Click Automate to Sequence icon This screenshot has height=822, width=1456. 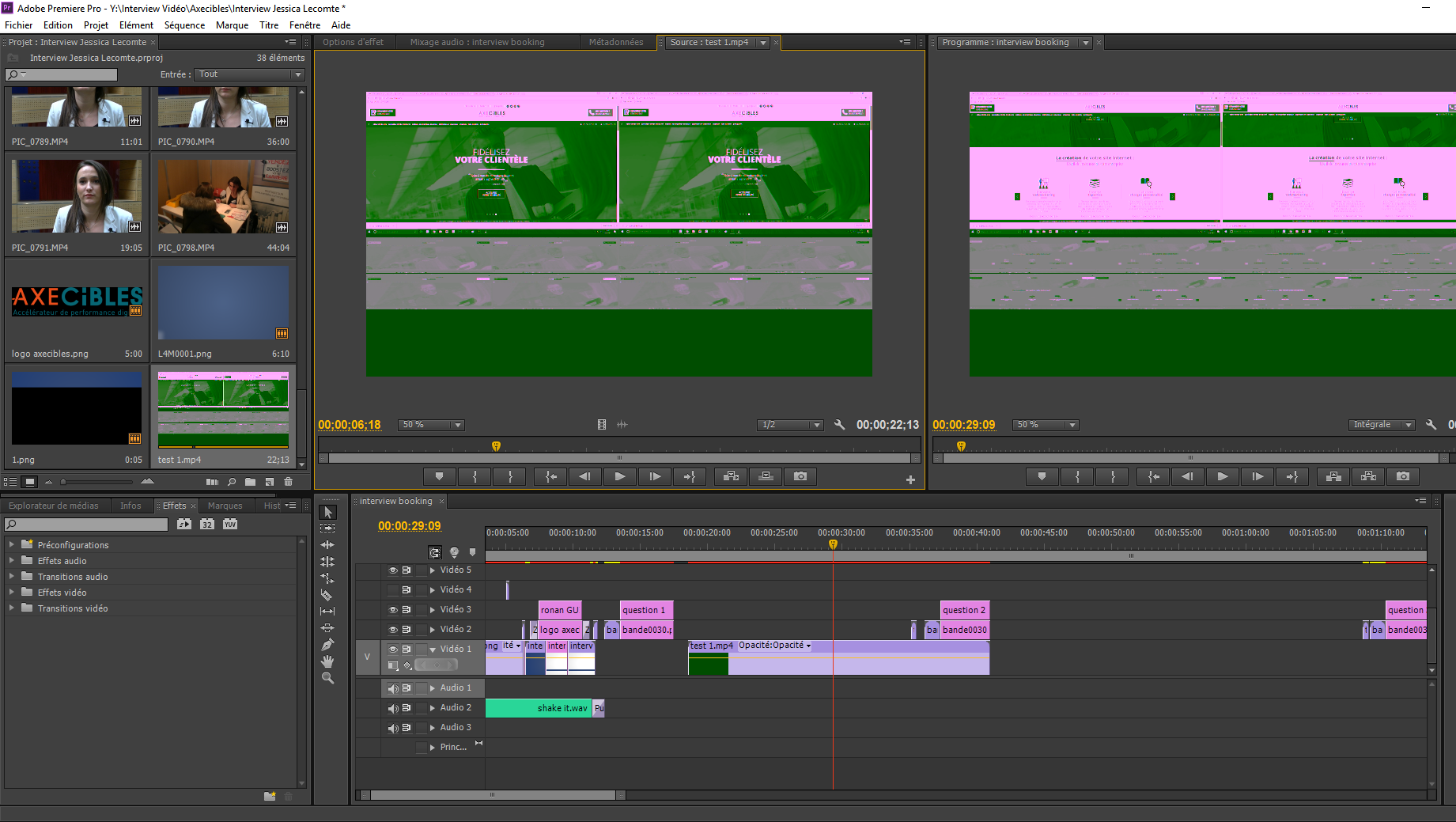(x=212, y=482)
